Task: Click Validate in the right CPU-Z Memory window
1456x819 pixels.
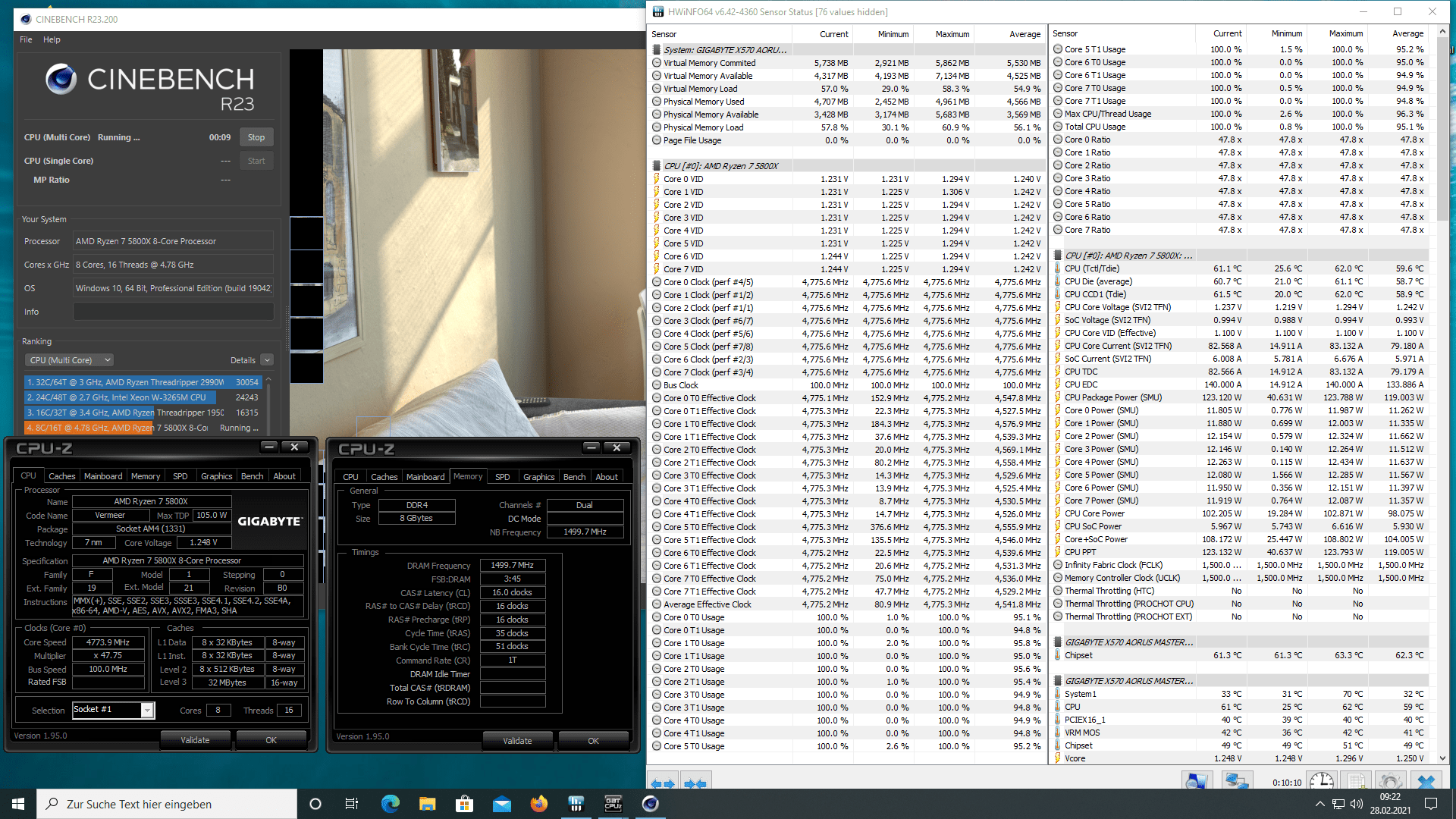Action: [x=517, y=741]
